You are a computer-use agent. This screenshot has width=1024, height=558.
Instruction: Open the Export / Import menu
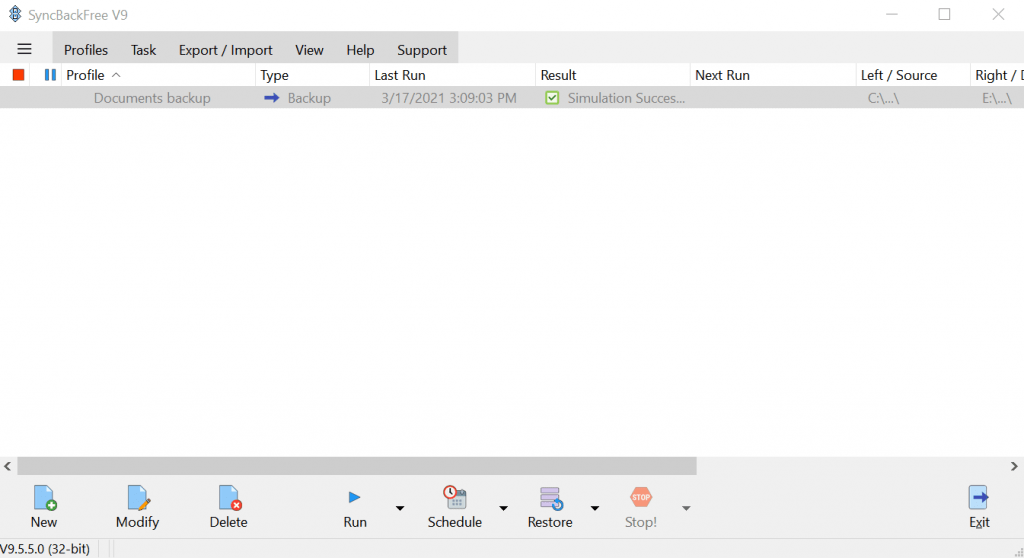(225, 50)
